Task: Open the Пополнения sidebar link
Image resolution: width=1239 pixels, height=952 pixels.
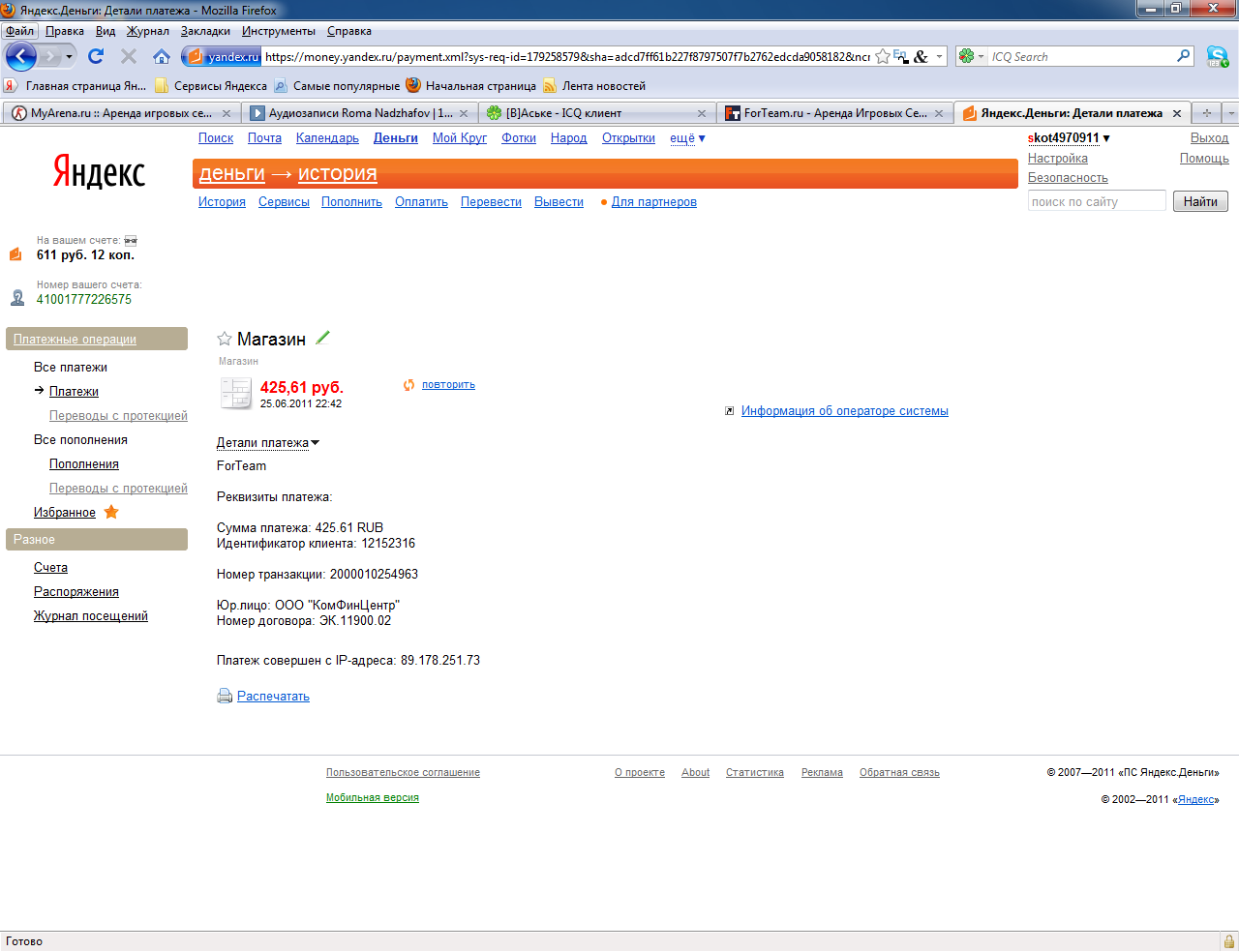Action: 84,464
